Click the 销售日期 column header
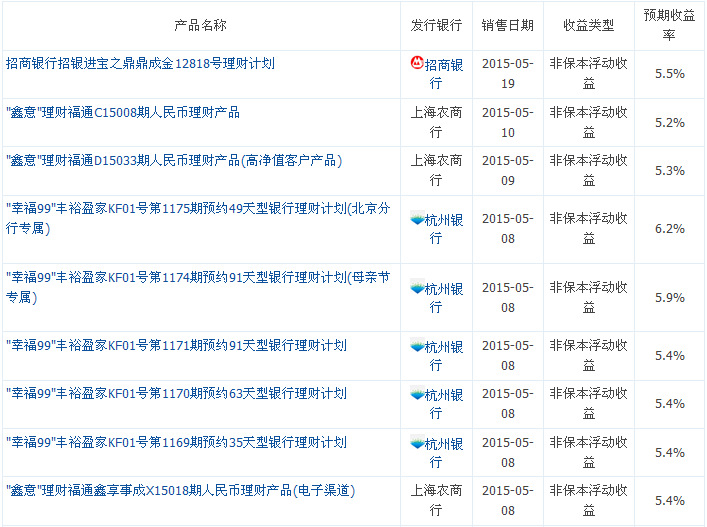 click(x=508, y=25)
